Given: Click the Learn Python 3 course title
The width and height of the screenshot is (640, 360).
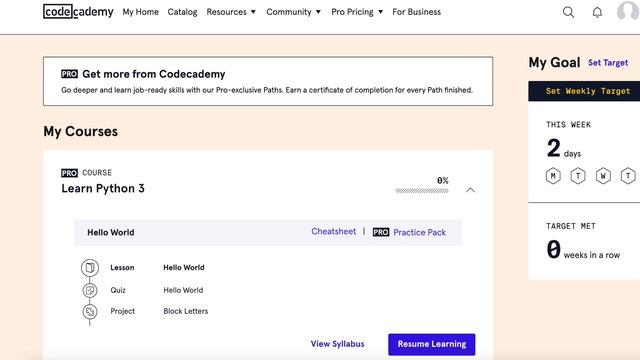Looking at the screenshot, I should [x=103, y=189].
